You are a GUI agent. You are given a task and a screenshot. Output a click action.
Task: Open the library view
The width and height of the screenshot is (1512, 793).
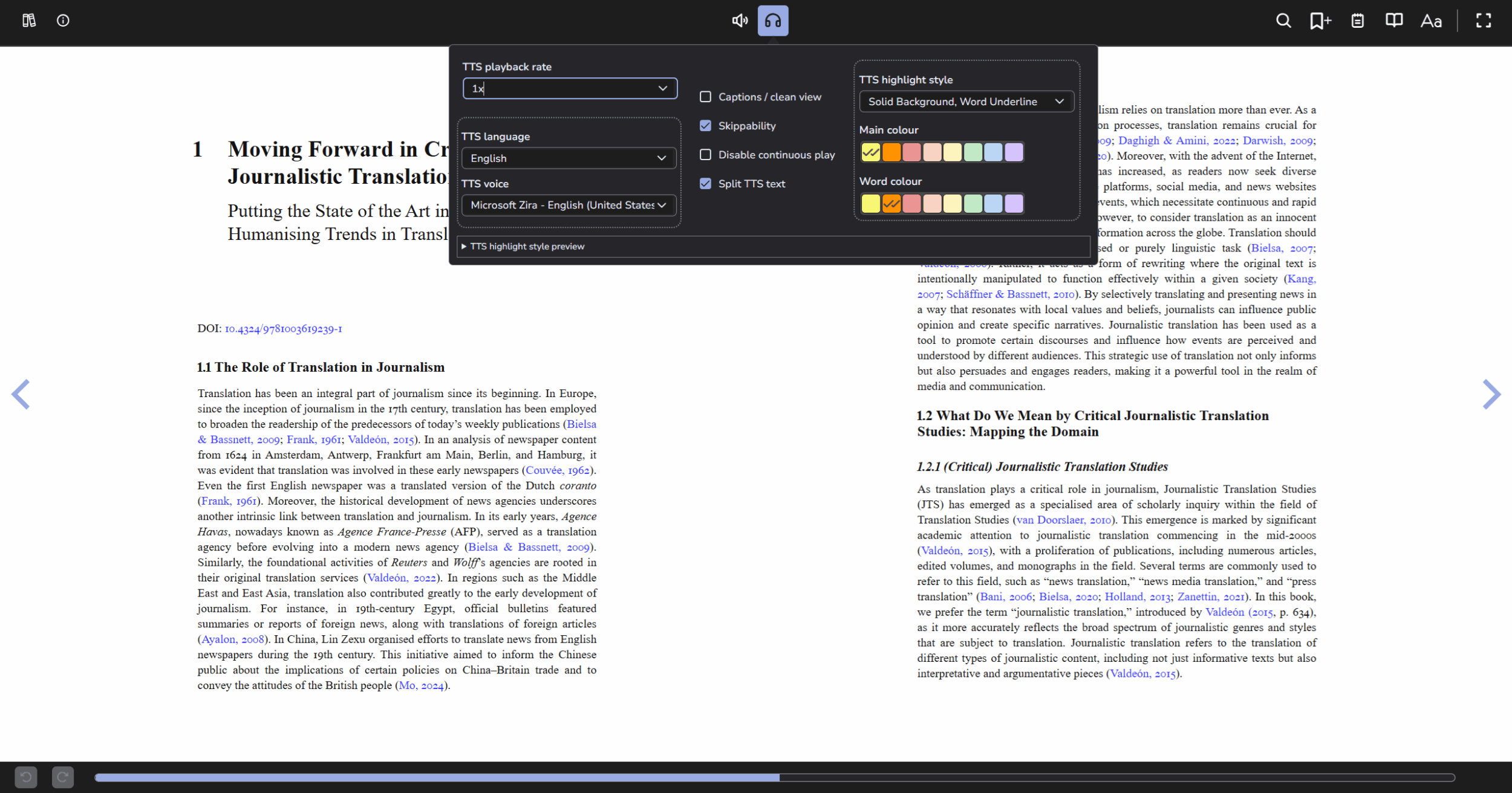point(28,20)
